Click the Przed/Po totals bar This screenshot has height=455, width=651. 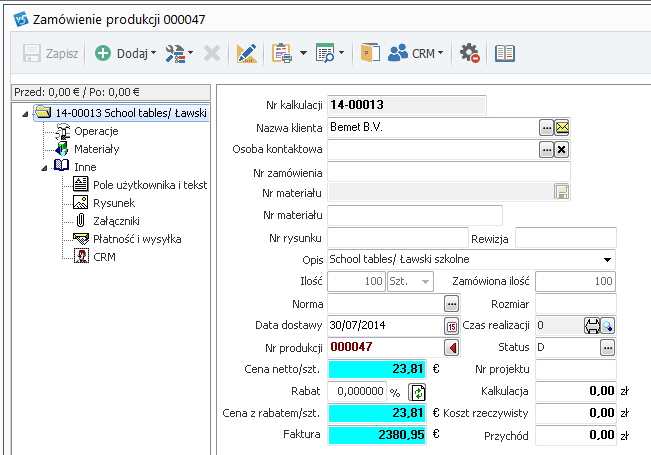[111, 92]
